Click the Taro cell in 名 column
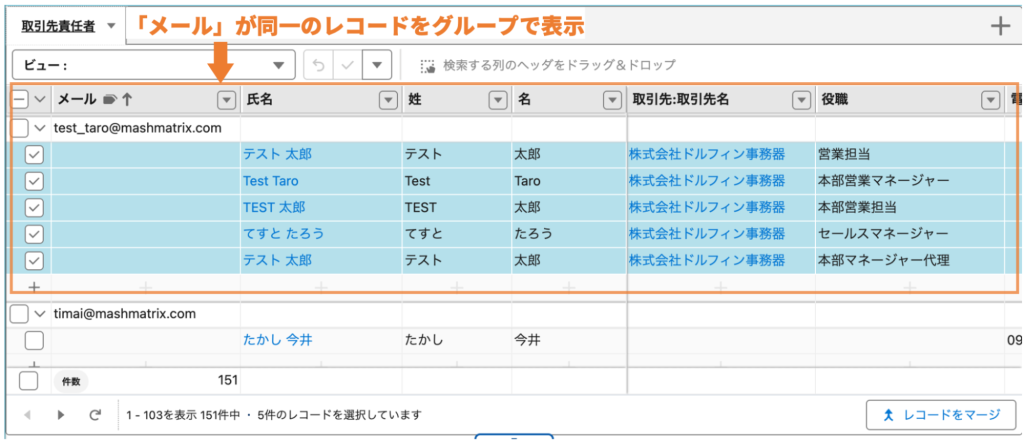Image resolution: width=1024 pixels, height=440 pixels. 569,181
